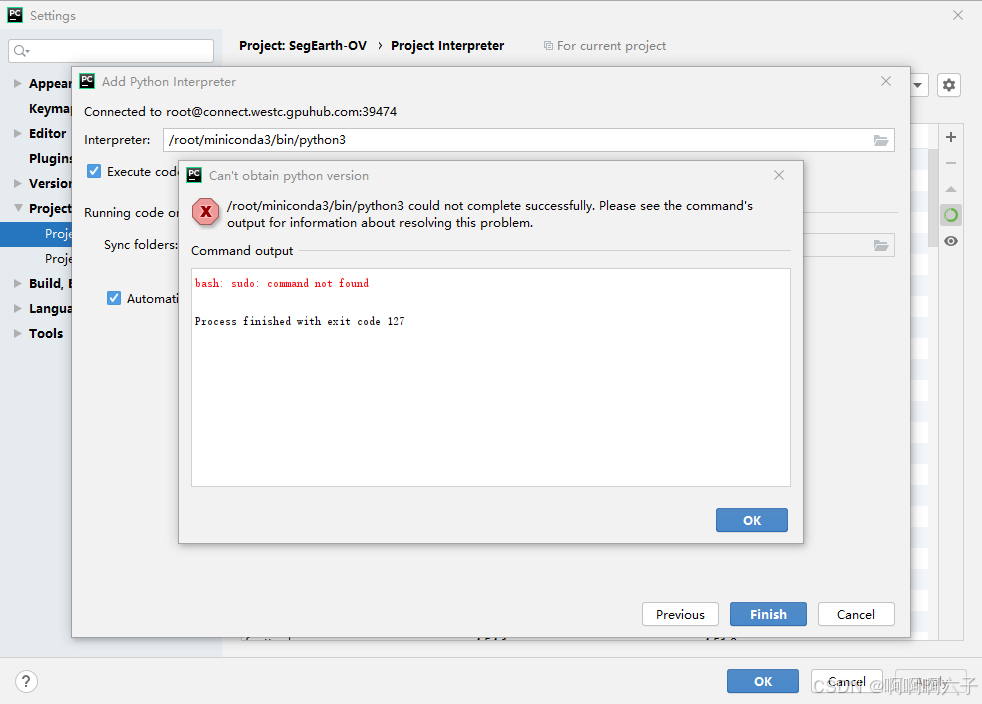The height and width of the screenshot is (704, 982).
Task: Collapse the Project section
Action: click(x=17, y=208)
